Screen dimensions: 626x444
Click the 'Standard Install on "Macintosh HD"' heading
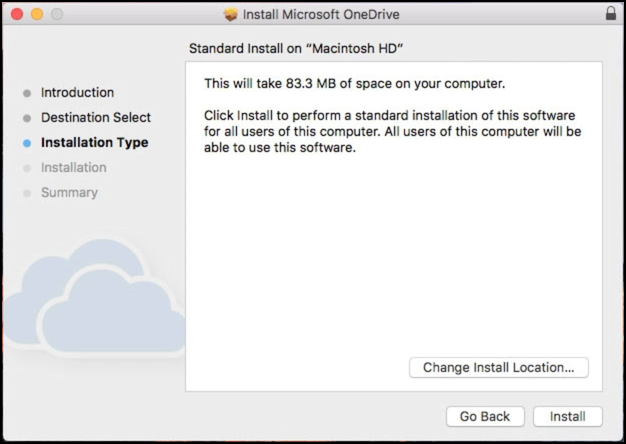pos(296,48)
